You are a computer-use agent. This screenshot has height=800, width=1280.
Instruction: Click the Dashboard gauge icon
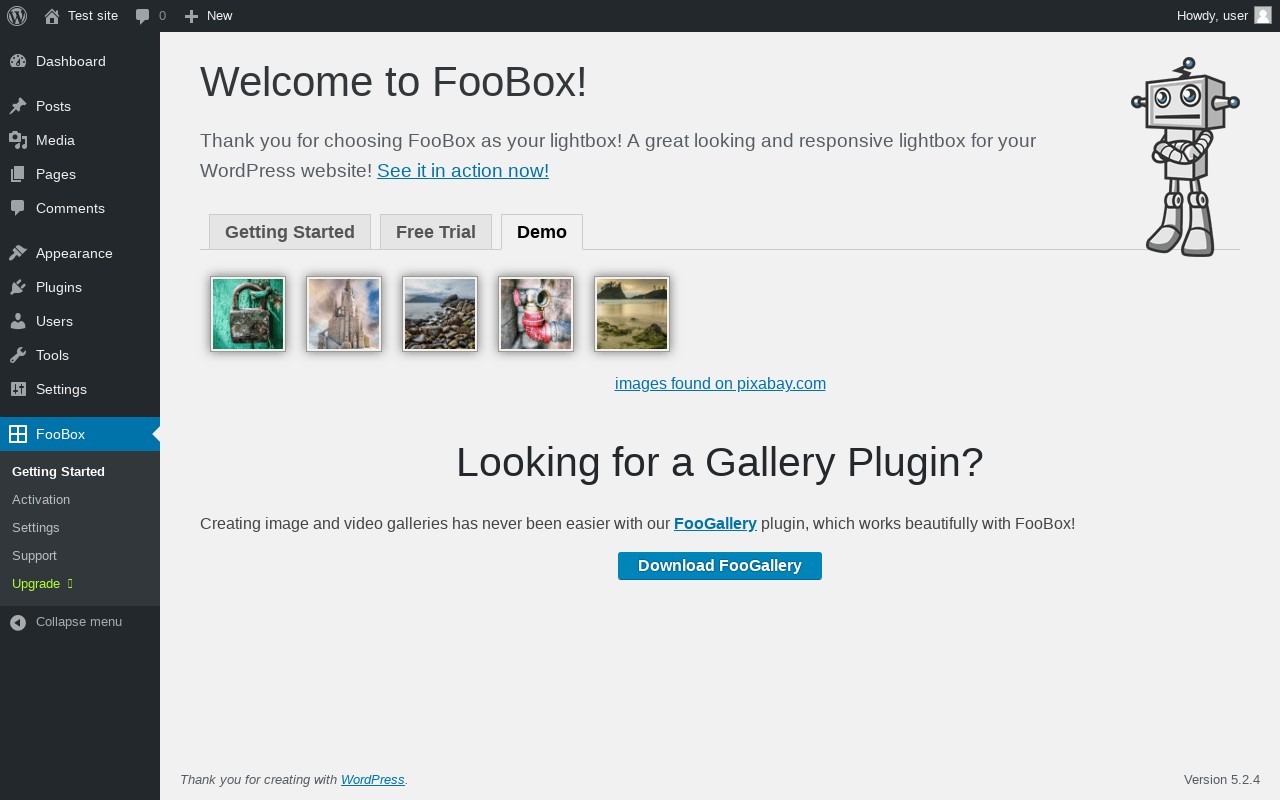click(18, 61)
